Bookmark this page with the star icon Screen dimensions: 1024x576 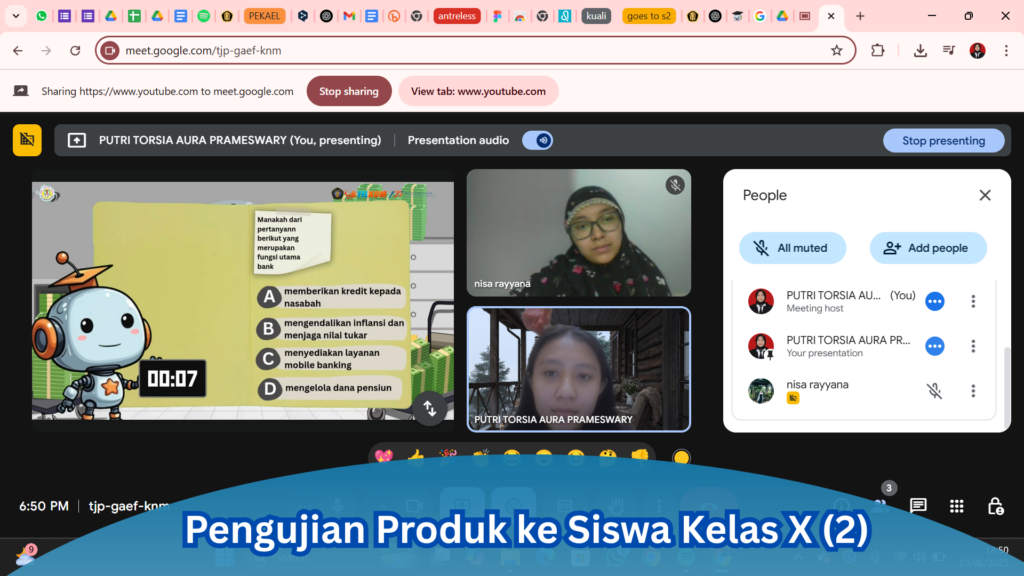pos(837,50)
